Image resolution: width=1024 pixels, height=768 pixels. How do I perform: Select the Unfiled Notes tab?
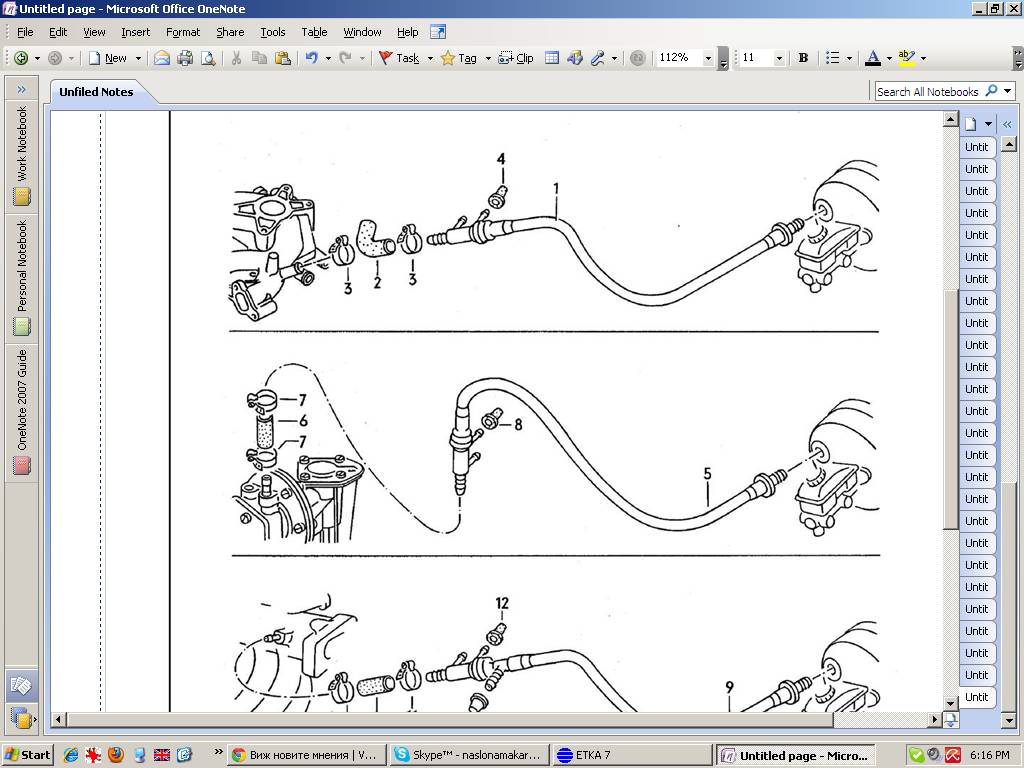(x=96, y=92)
